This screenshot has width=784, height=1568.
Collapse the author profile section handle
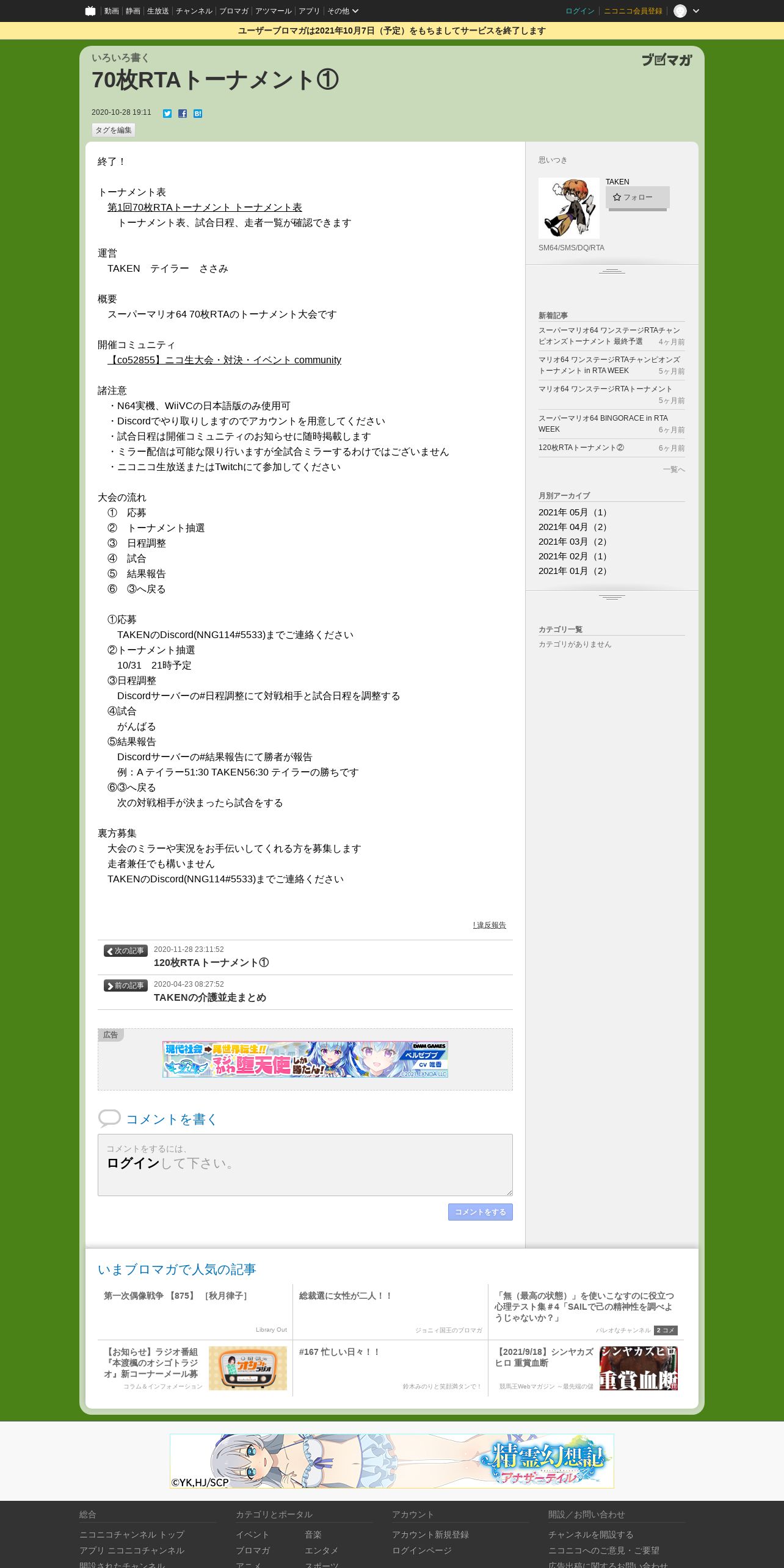point(612,271)
